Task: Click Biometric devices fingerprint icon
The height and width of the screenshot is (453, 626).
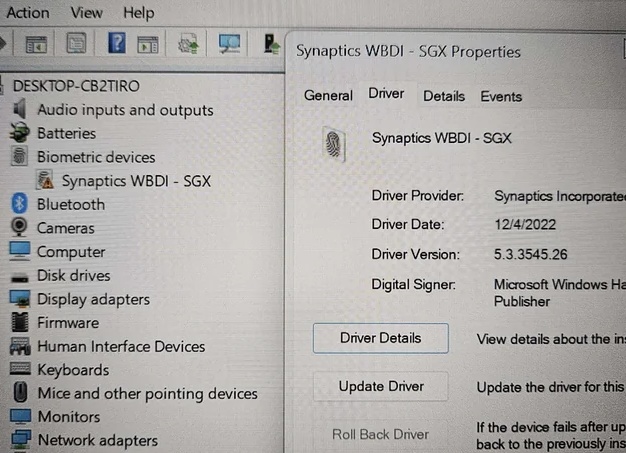Action: point(19,156)
